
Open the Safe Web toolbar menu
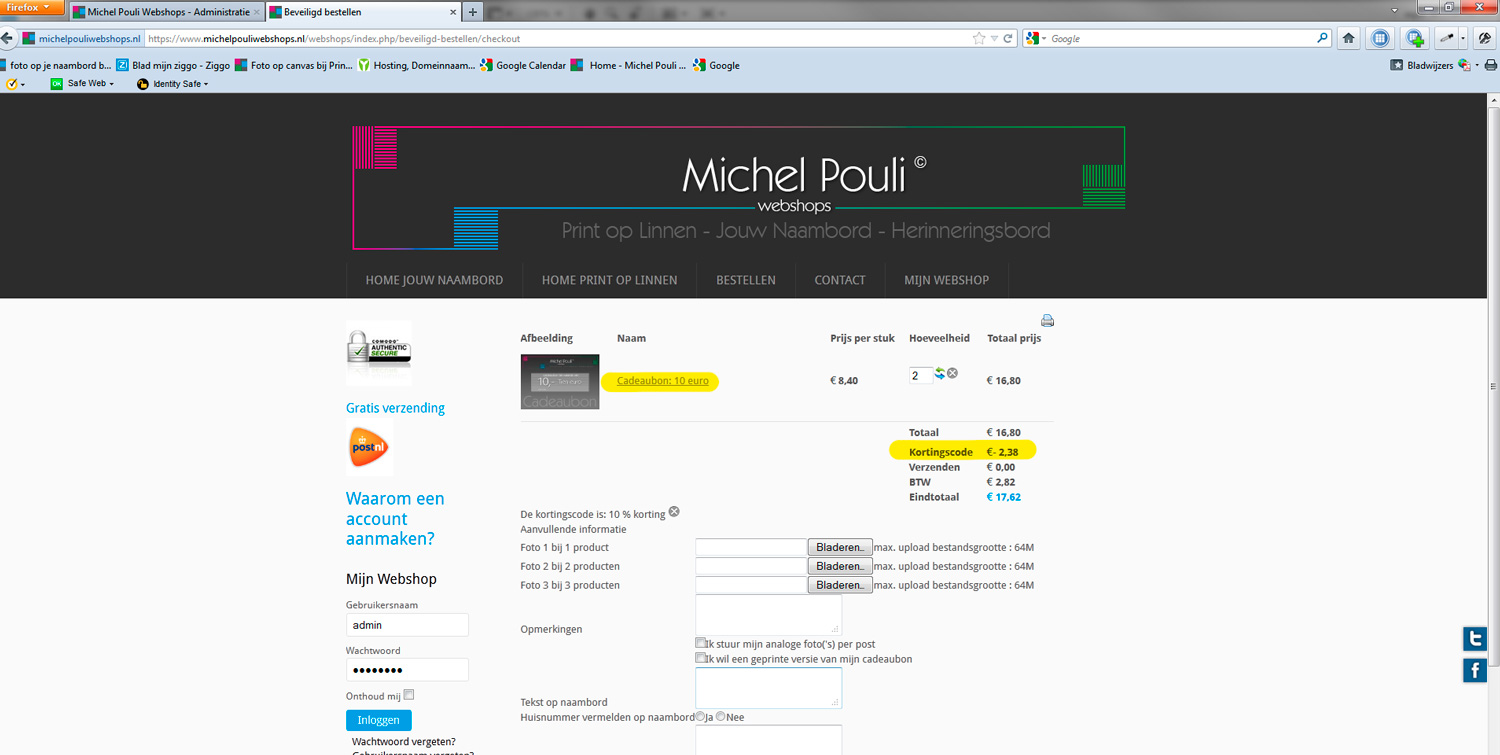83,84
